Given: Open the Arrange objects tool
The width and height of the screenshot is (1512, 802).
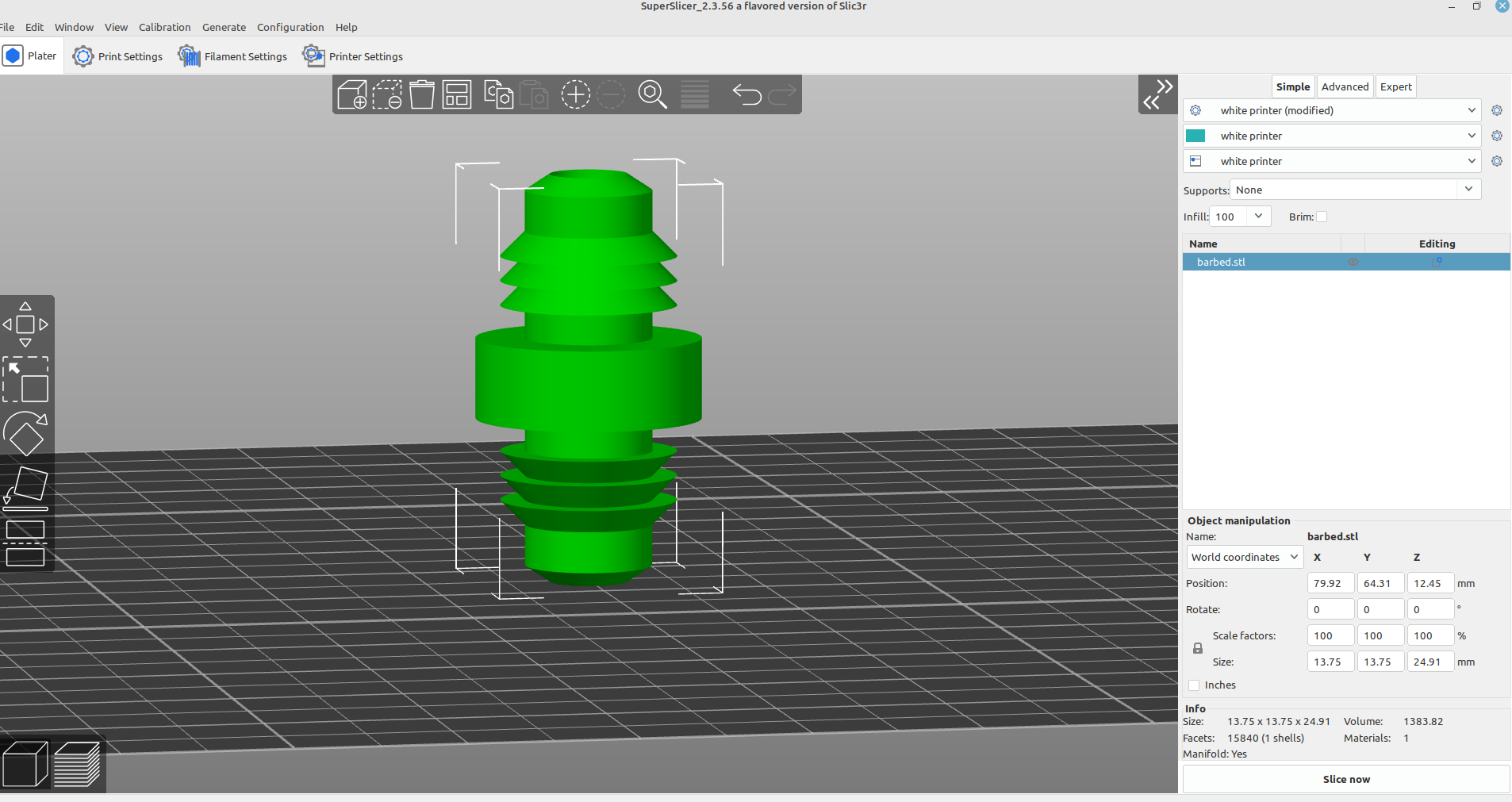Looking at the screenshot, I should pos(457,94).
